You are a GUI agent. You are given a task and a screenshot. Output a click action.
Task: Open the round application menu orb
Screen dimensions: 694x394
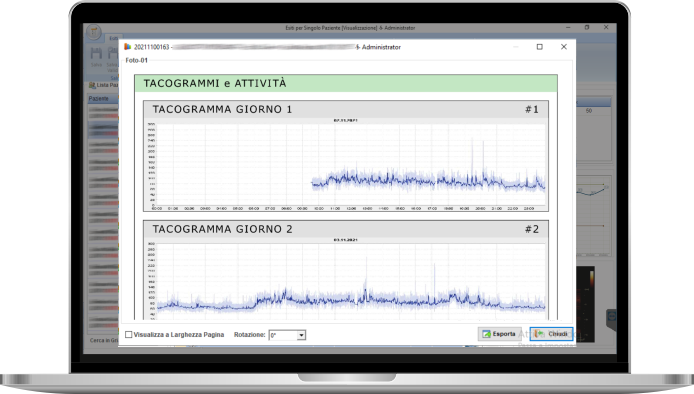(94, 32)
